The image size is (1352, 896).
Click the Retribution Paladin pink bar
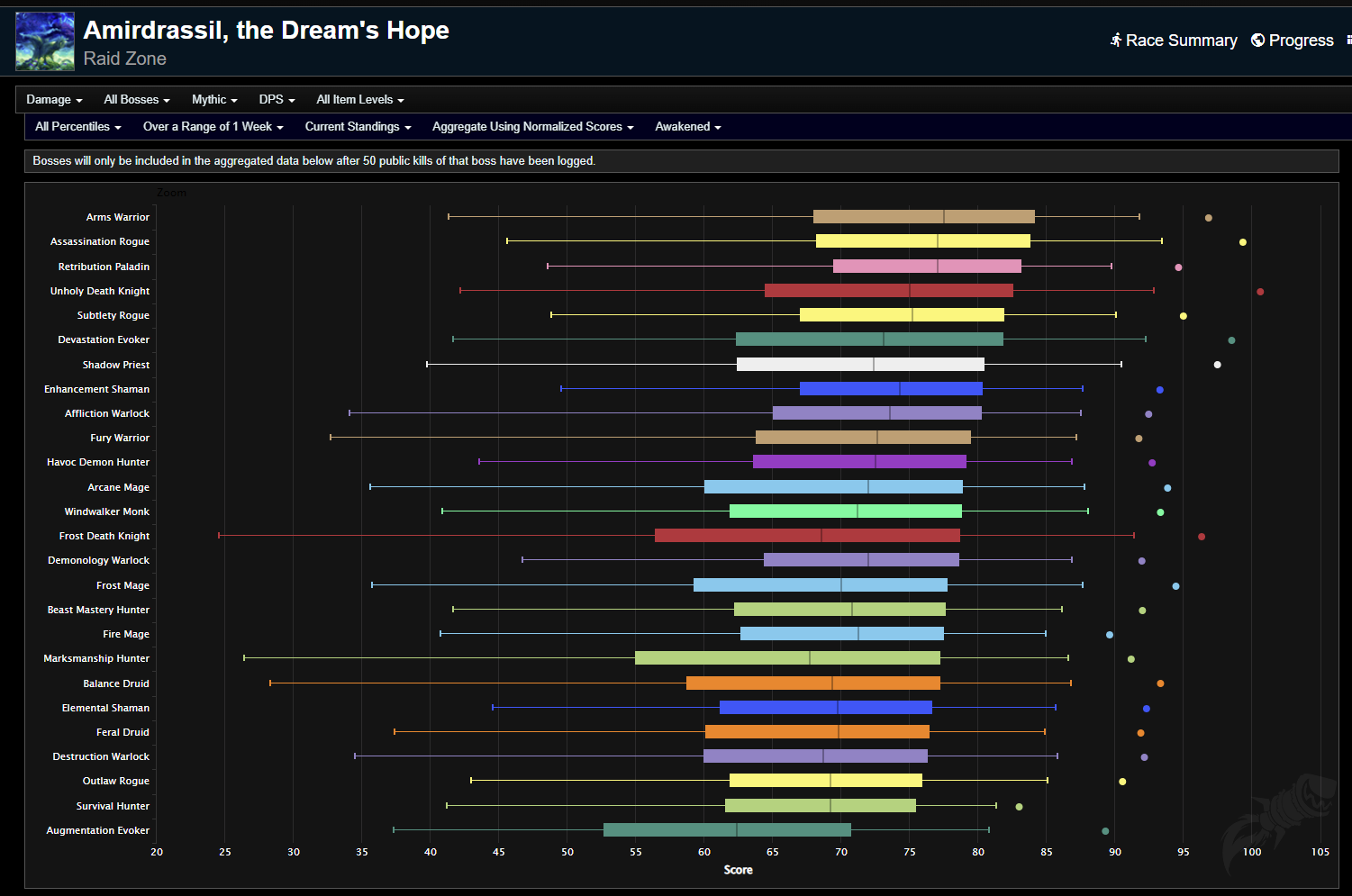click(927, 267)
